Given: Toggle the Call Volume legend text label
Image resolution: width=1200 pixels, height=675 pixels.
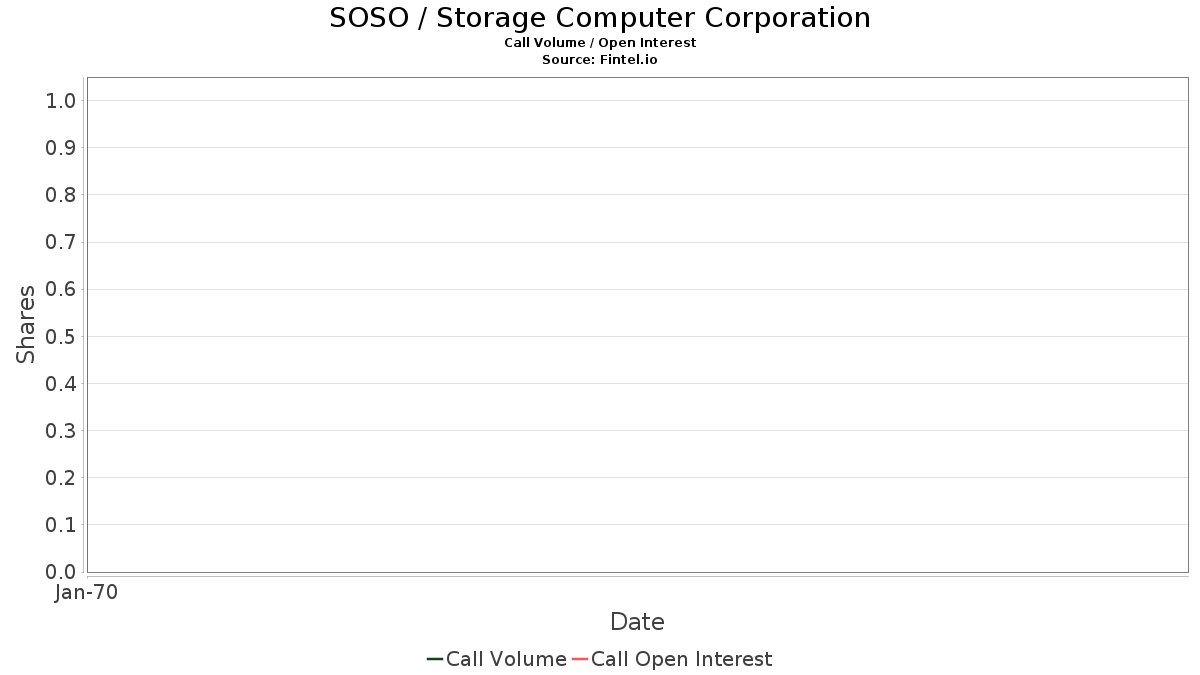Looking at the screenshot, I should click(506, 659).
